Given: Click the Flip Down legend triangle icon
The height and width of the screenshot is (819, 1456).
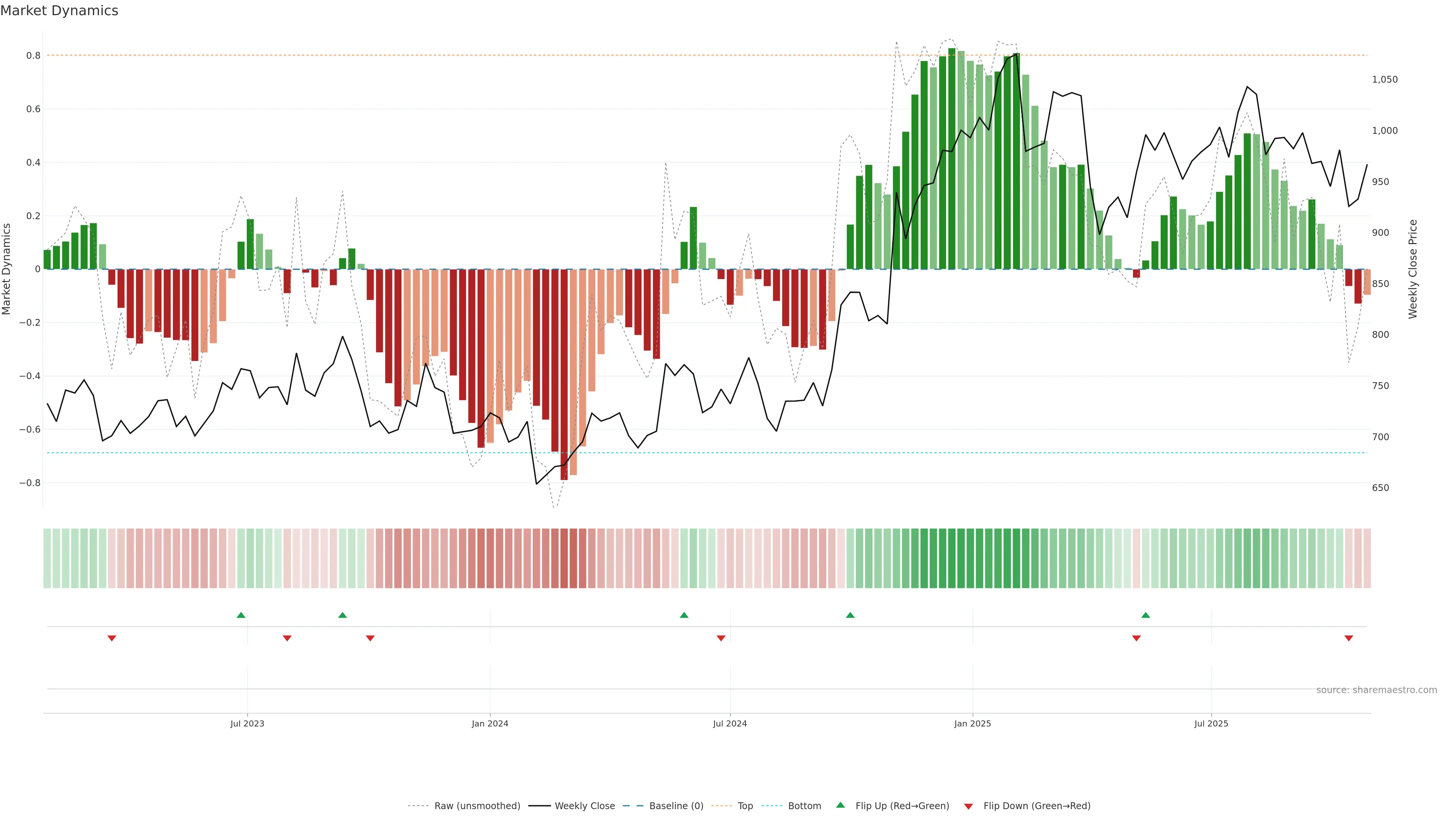Looking at the screenshot, I should (x=968, y=806).
